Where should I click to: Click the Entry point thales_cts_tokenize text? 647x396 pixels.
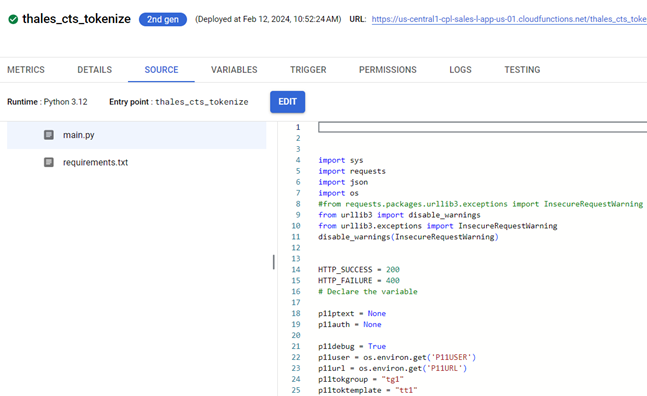(179, 102)
